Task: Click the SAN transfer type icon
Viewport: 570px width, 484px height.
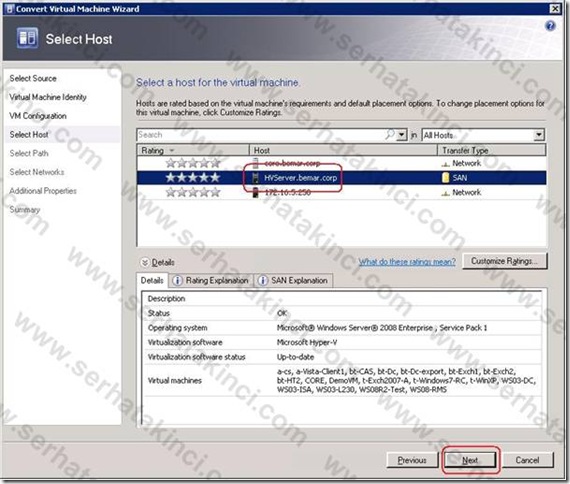Action: coord(445,178)
